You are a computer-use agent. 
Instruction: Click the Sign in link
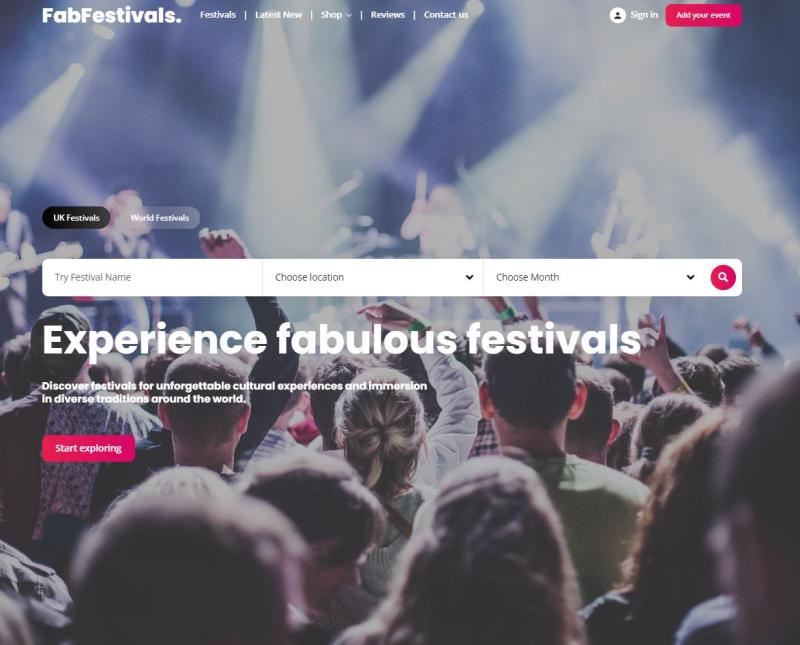[x=644, y=15]
